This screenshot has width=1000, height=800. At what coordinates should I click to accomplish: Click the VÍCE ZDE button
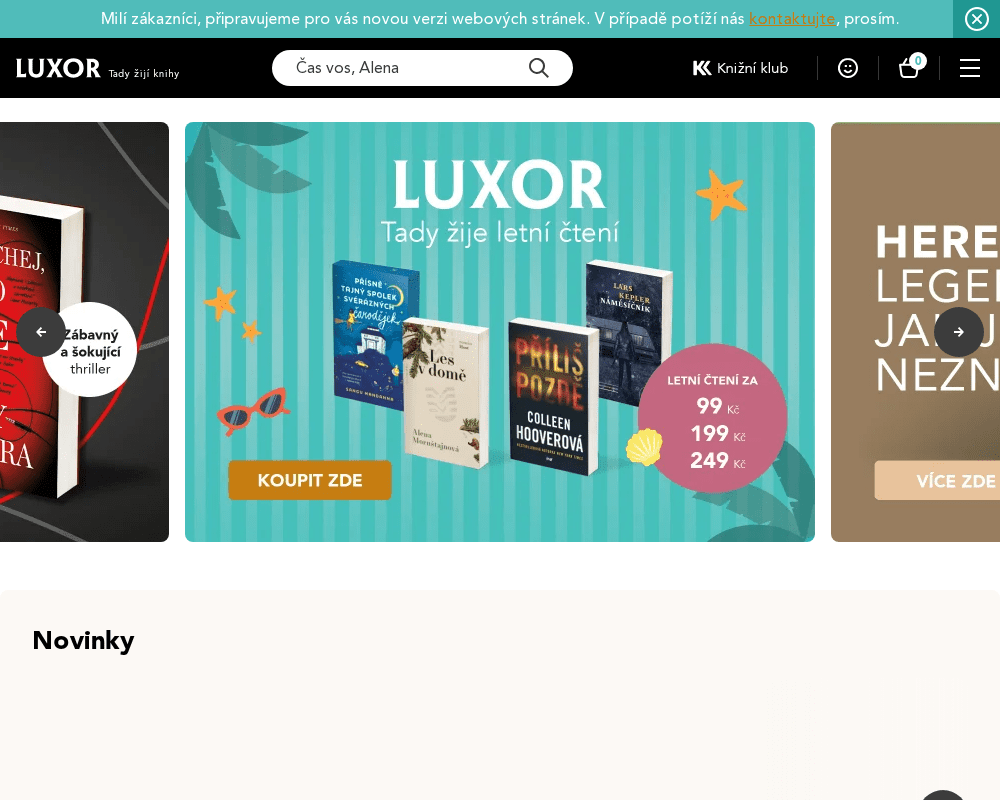(x=938, y=480)
